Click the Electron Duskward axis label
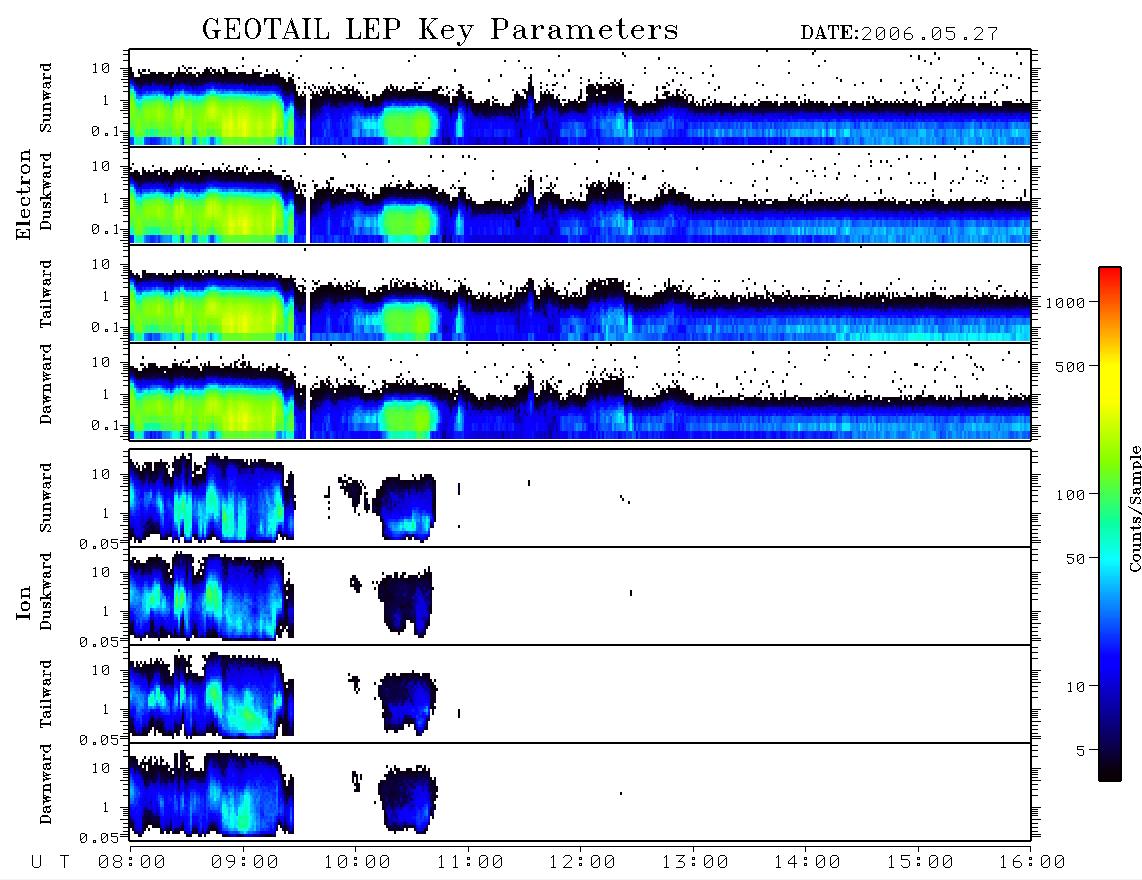1142x880 pixels. 46,192
